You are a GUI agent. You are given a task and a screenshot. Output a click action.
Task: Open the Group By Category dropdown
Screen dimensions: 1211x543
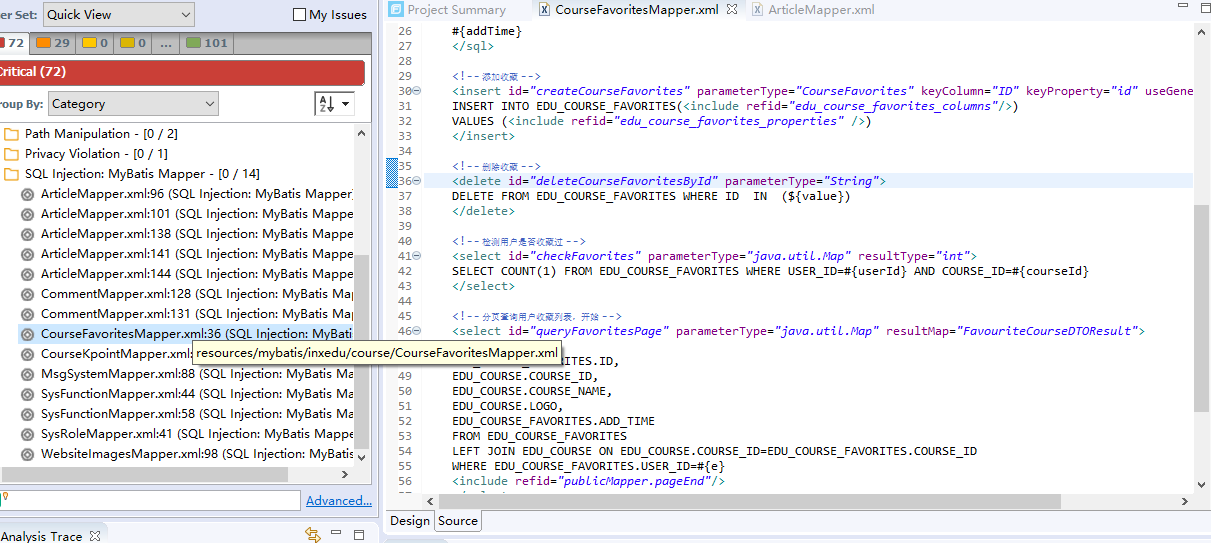tap(132, 104)
